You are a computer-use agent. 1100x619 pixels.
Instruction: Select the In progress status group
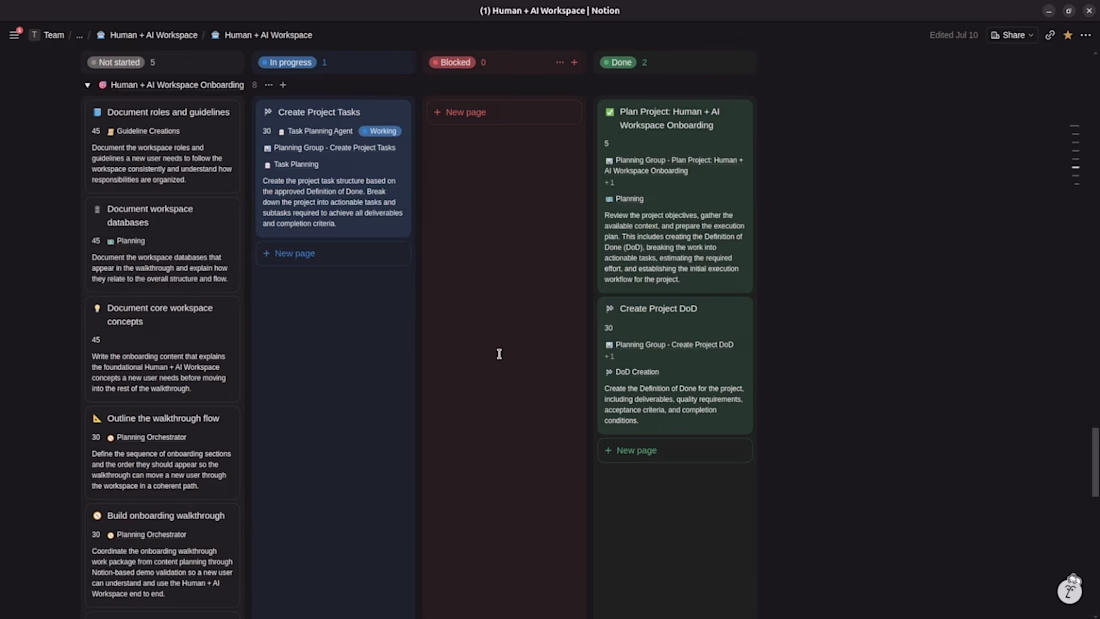pyautogui.click(x=287, y=62)
